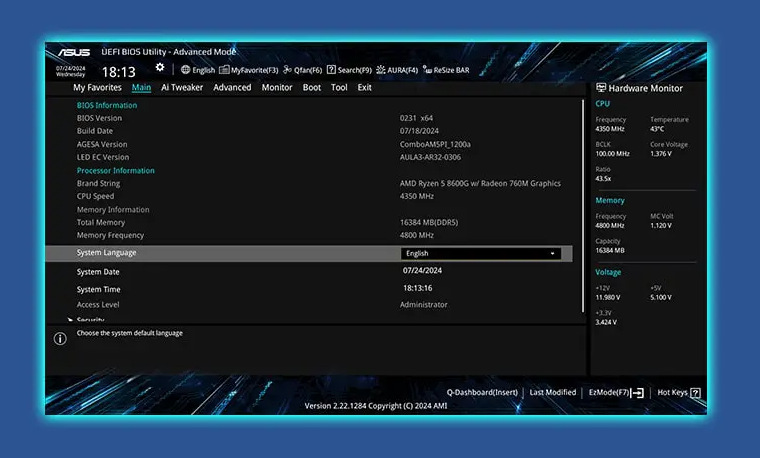Viewport: 760px width, 458px height.
Task: Click Last Modified button
Action: pyautogui.click(x=553, y=392)
